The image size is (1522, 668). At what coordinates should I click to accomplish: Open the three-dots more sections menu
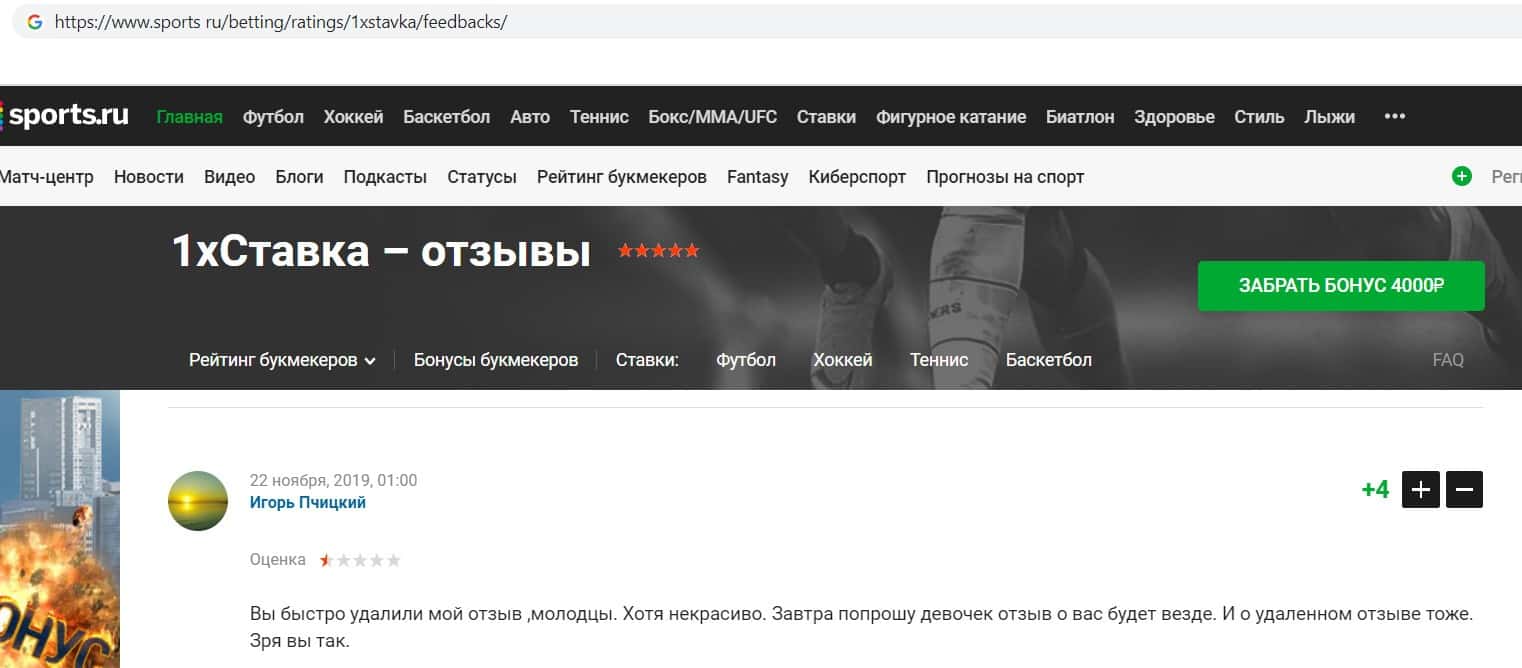pyautogui.click(x=1394, y=116)
